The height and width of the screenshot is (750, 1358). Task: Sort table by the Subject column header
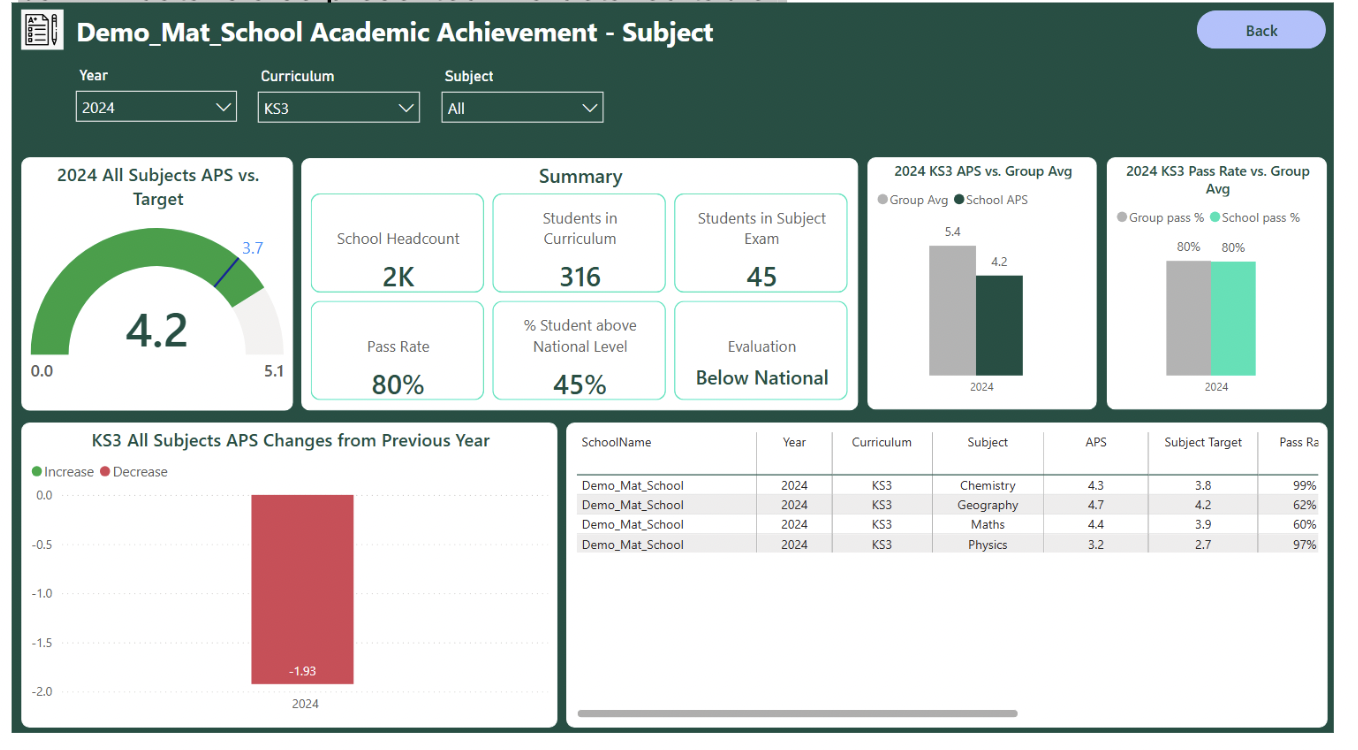(987, 442)
